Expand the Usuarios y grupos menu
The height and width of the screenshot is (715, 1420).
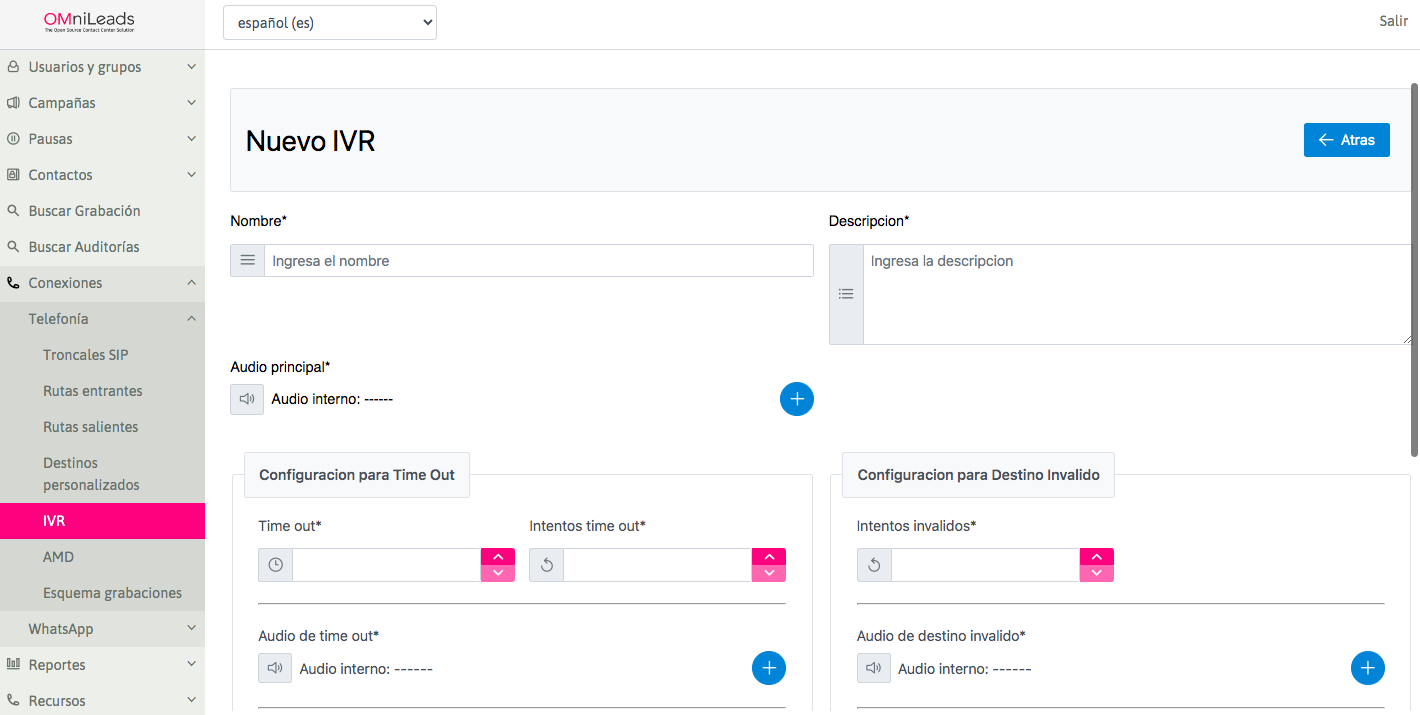click(x=100, y=67)
